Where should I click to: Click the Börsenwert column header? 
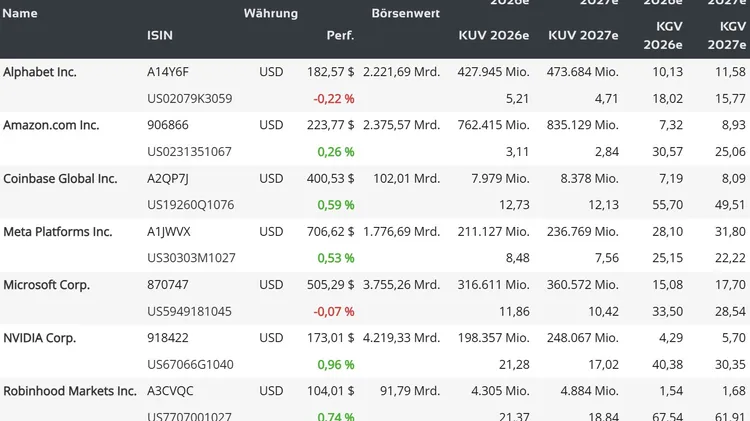(406, 13)
